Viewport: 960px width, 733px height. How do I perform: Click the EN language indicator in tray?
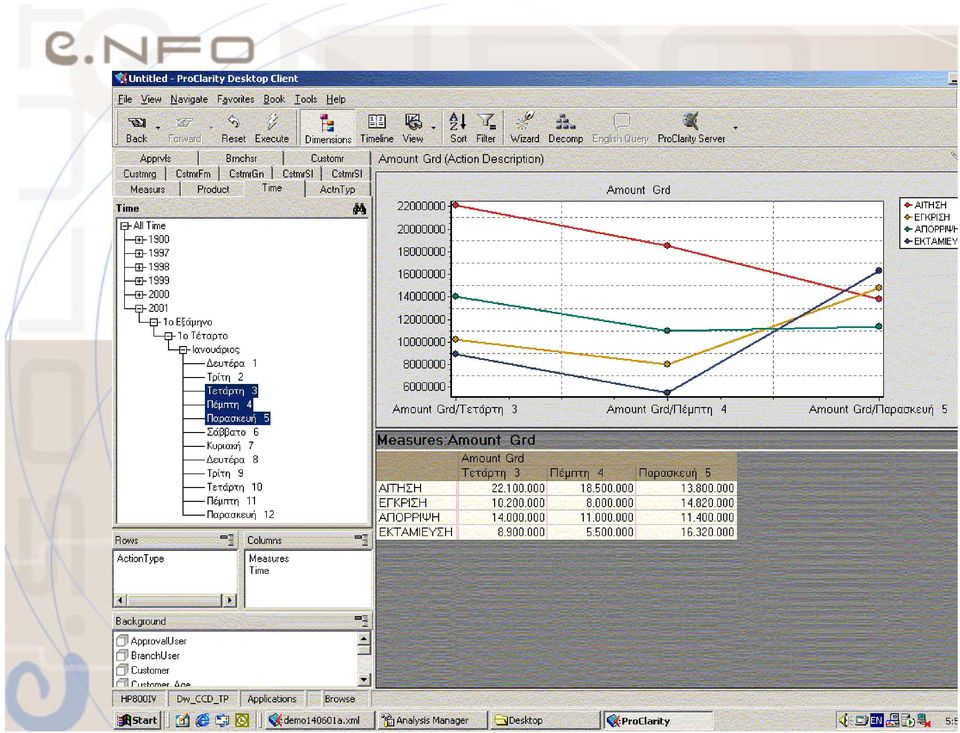pos(876,720)
